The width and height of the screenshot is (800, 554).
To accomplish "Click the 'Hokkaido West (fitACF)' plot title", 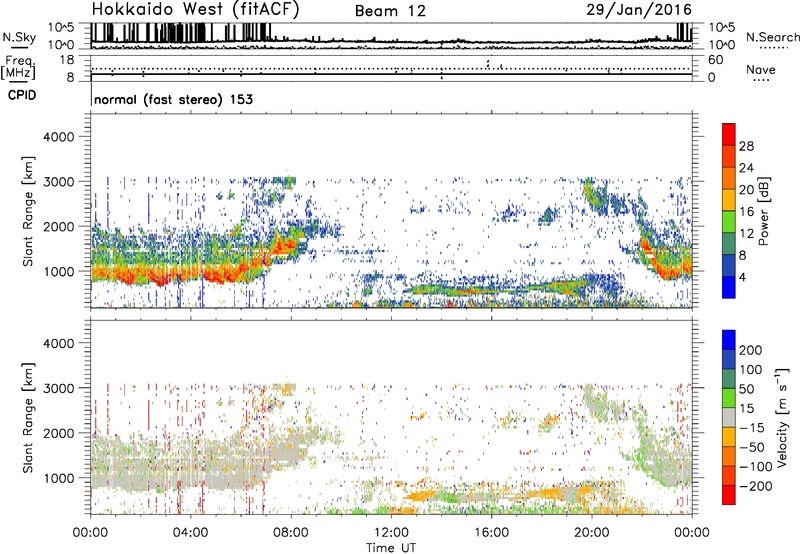I will pos(196,10).
